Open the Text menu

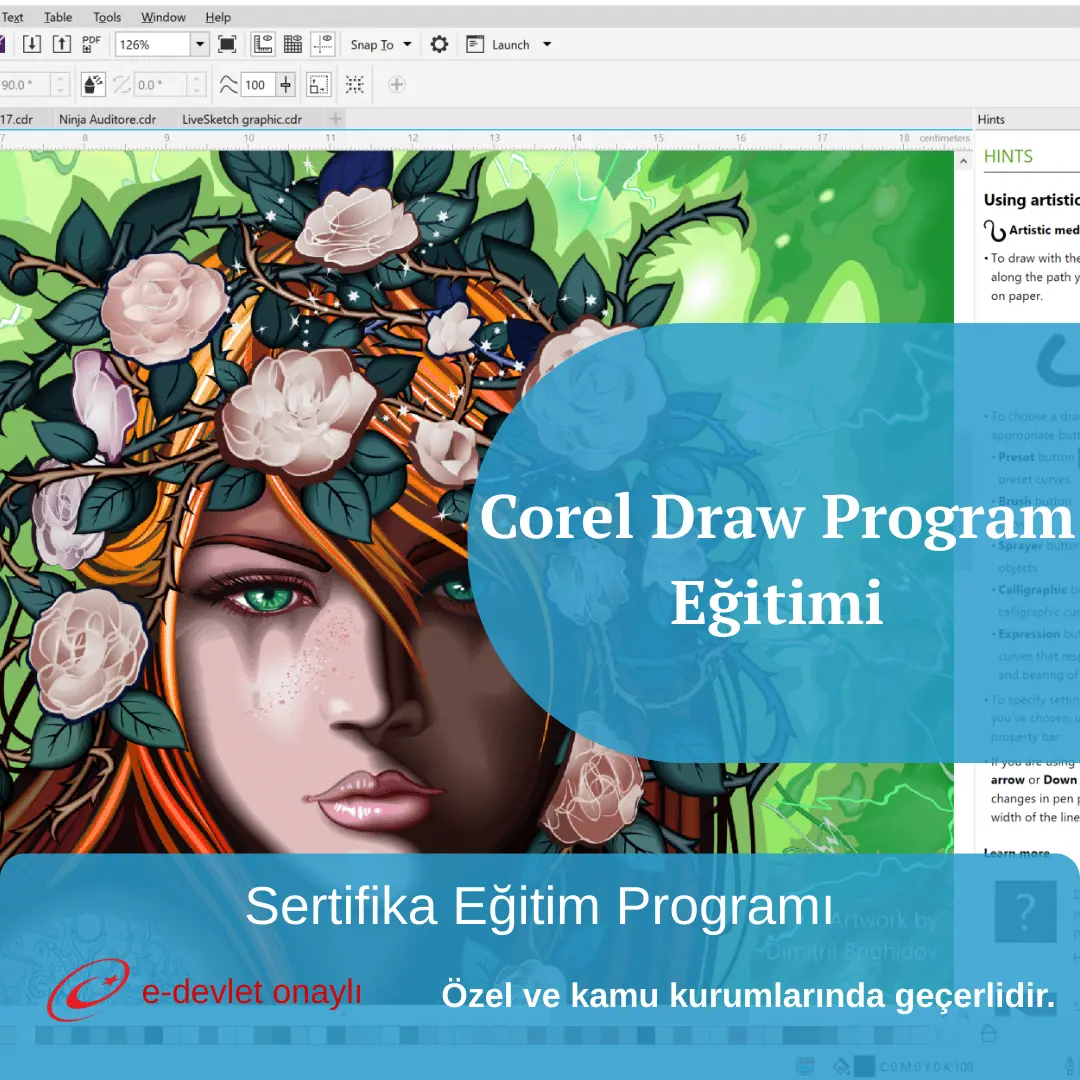[12, 17]
